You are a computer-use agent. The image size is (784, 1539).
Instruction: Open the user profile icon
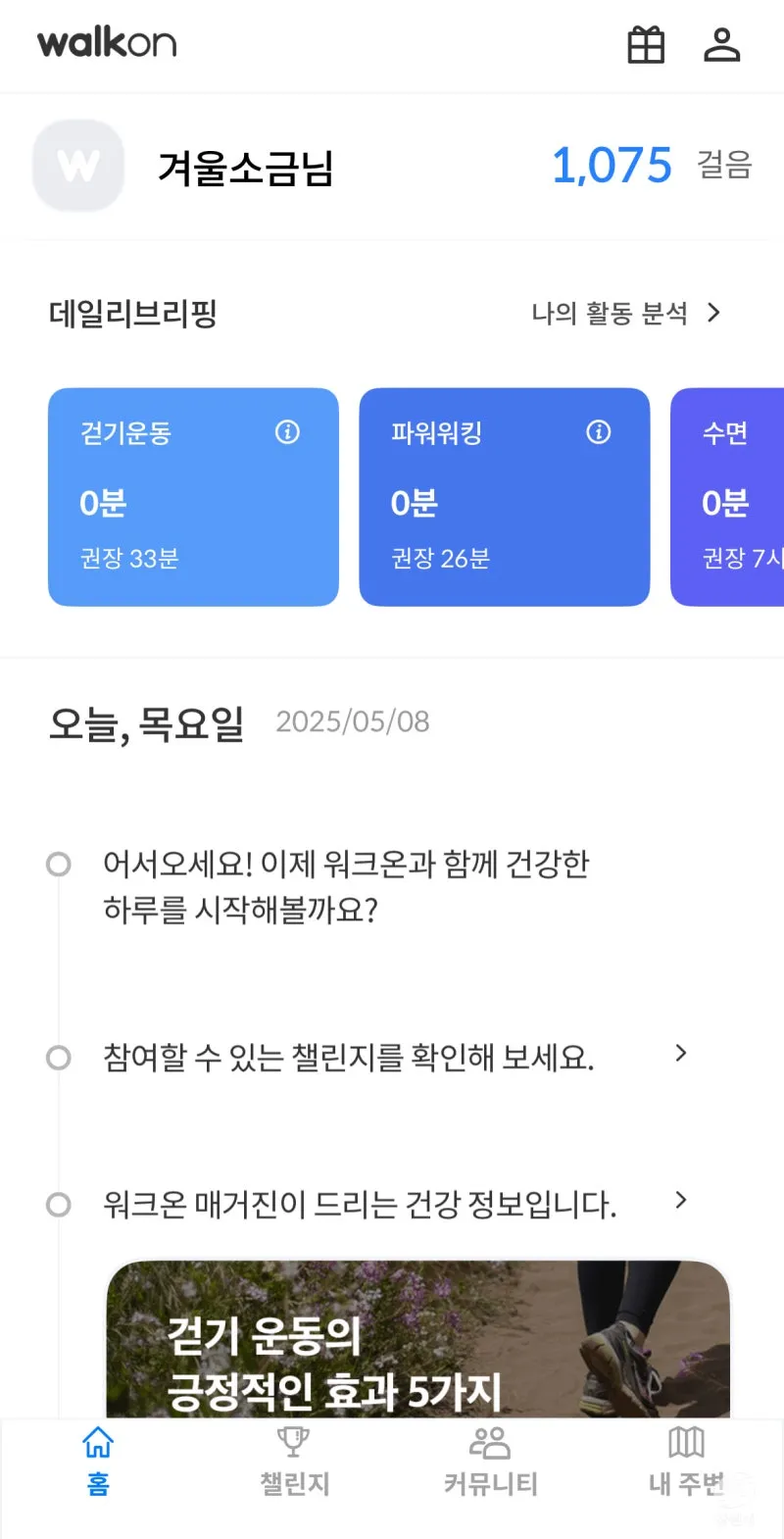722,45
